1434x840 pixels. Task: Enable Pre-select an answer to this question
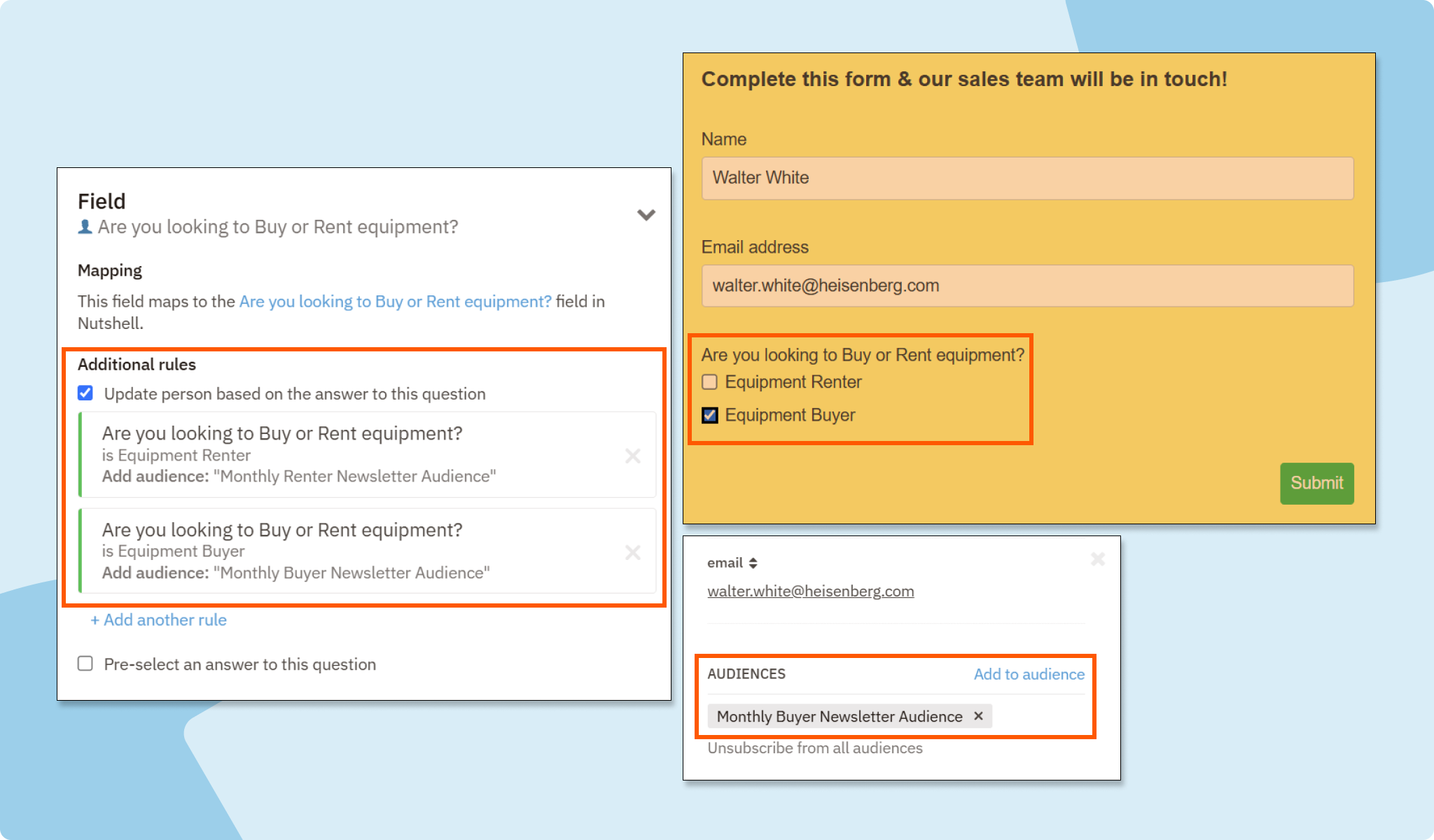coord(85,664)
